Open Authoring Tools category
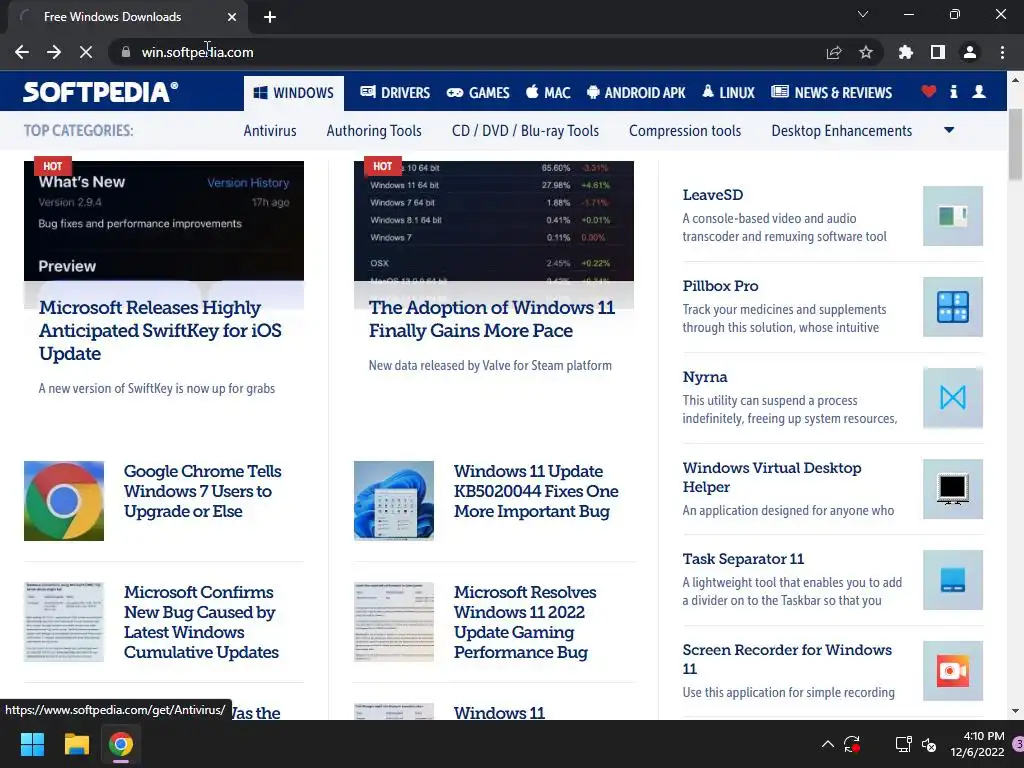1024x768 pixels. click(374, 131)
